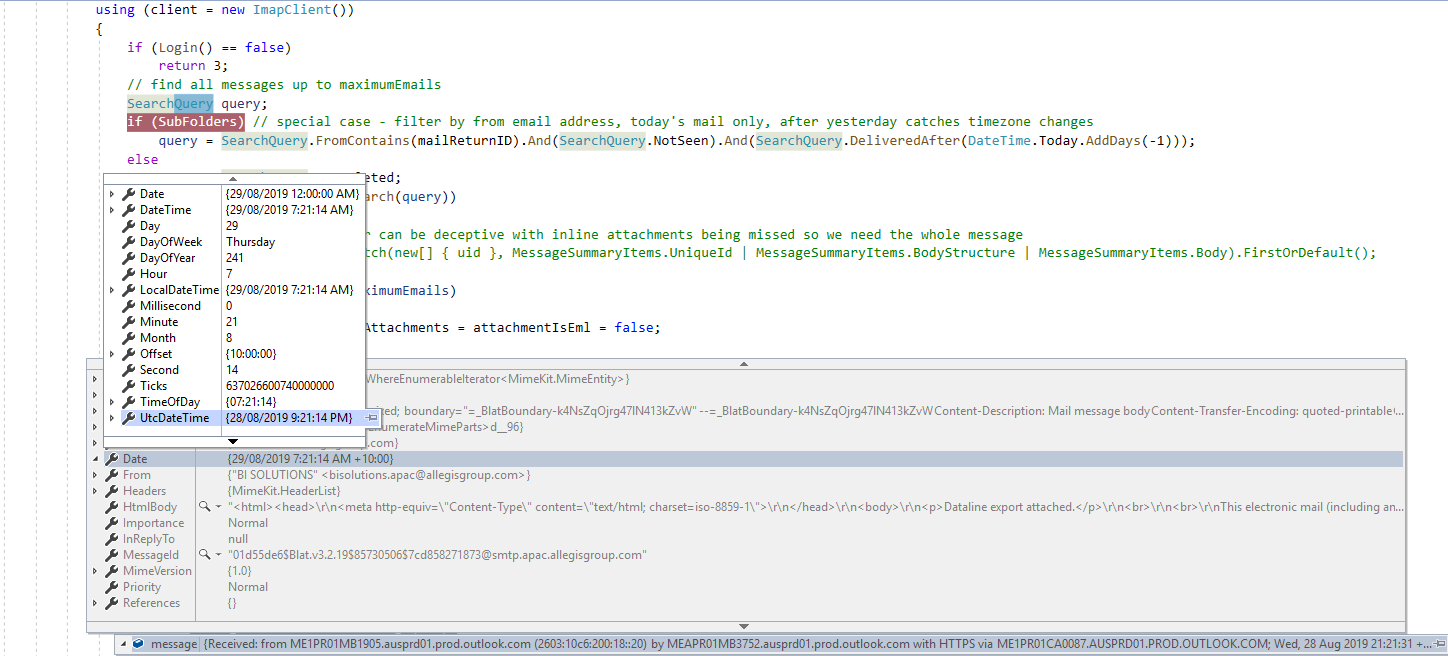This screenshot has width=1448, height=656.
Task: Collapse the message node at the bottom
Action: pos(122,643)
